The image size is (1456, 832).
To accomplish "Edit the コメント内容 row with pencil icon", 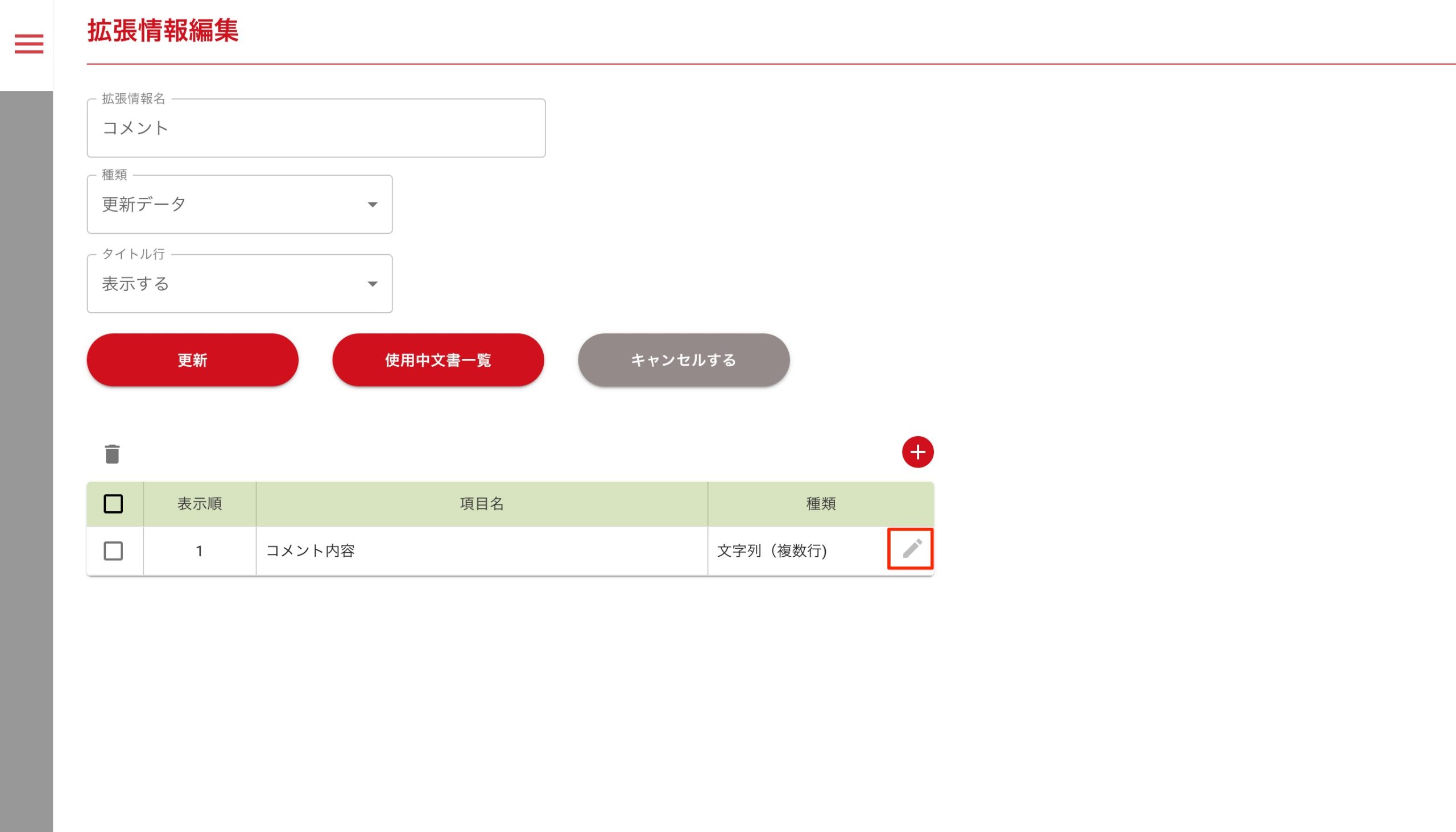I will point(912,549).
